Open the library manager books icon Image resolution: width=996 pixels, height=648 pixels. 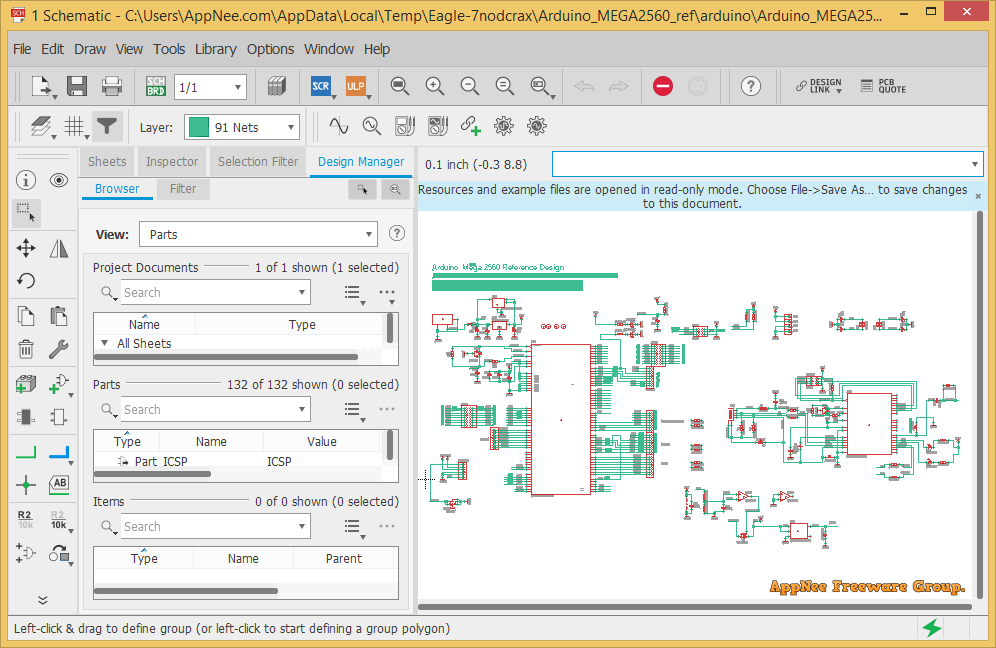pos(277,86)
